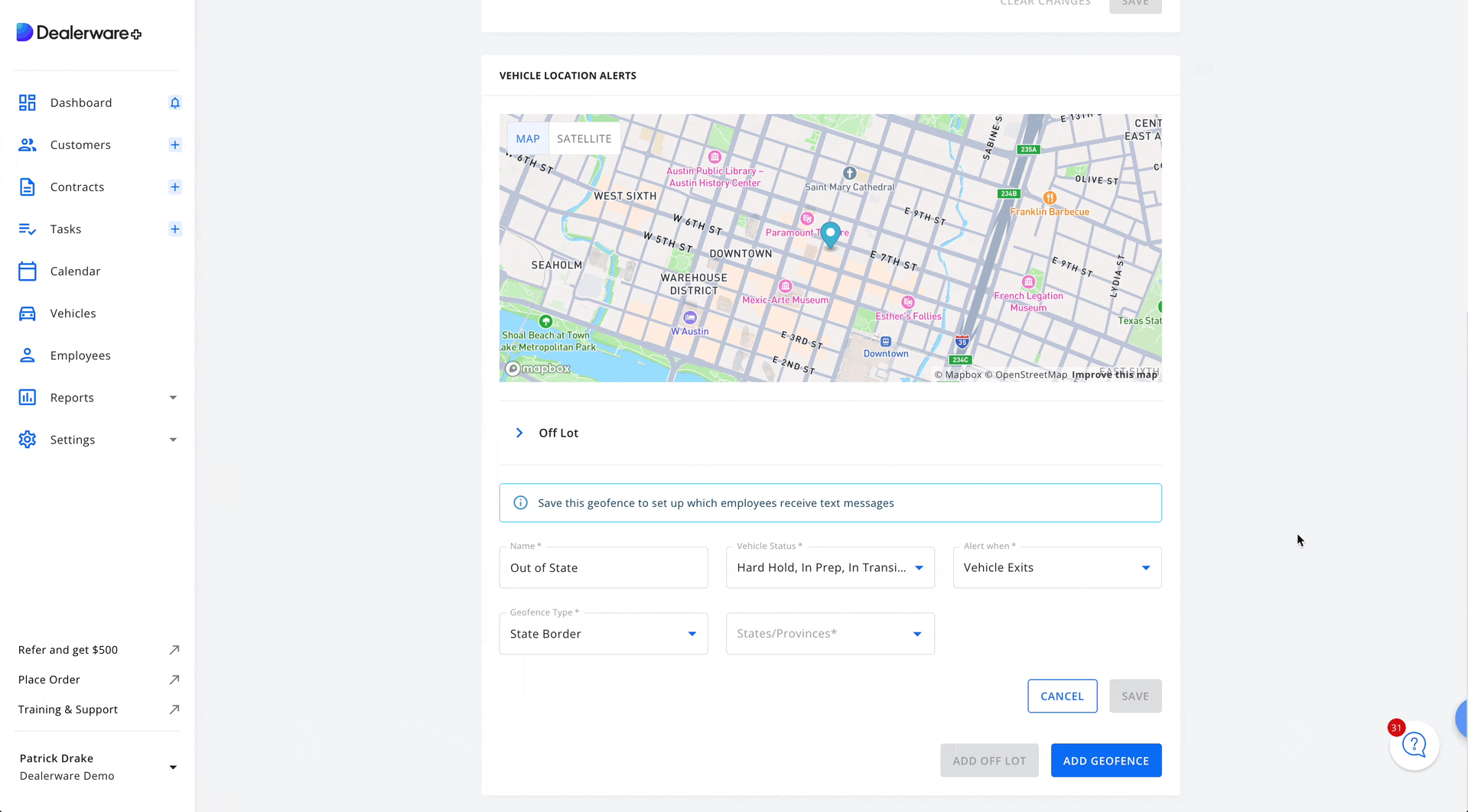The height and width of the screenshot is (812, 1468).
Task: Switch map to MAP view
Action: click(528, 138)
